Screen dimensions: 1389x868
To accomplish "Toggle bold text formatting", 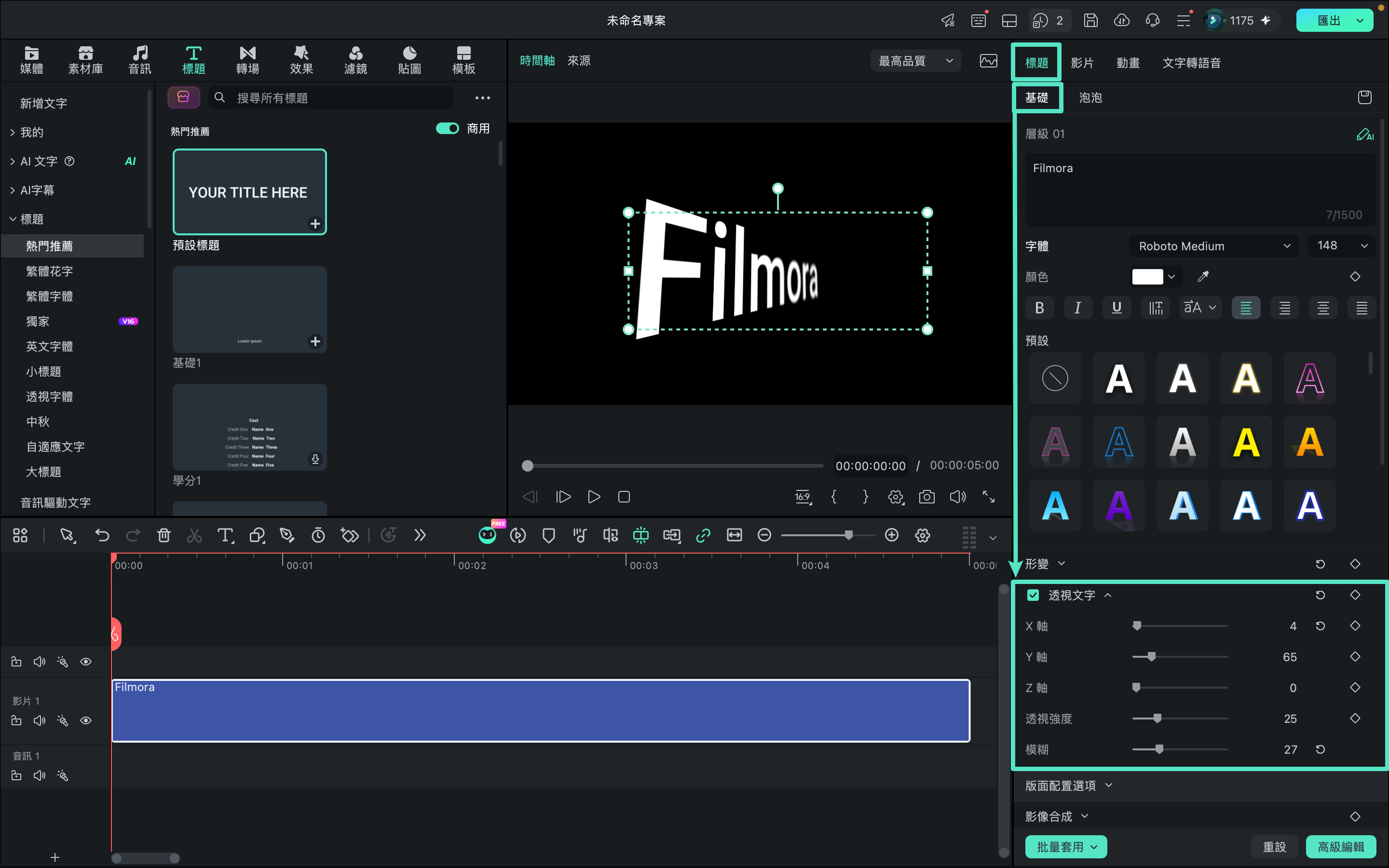I will [1039, 308].
